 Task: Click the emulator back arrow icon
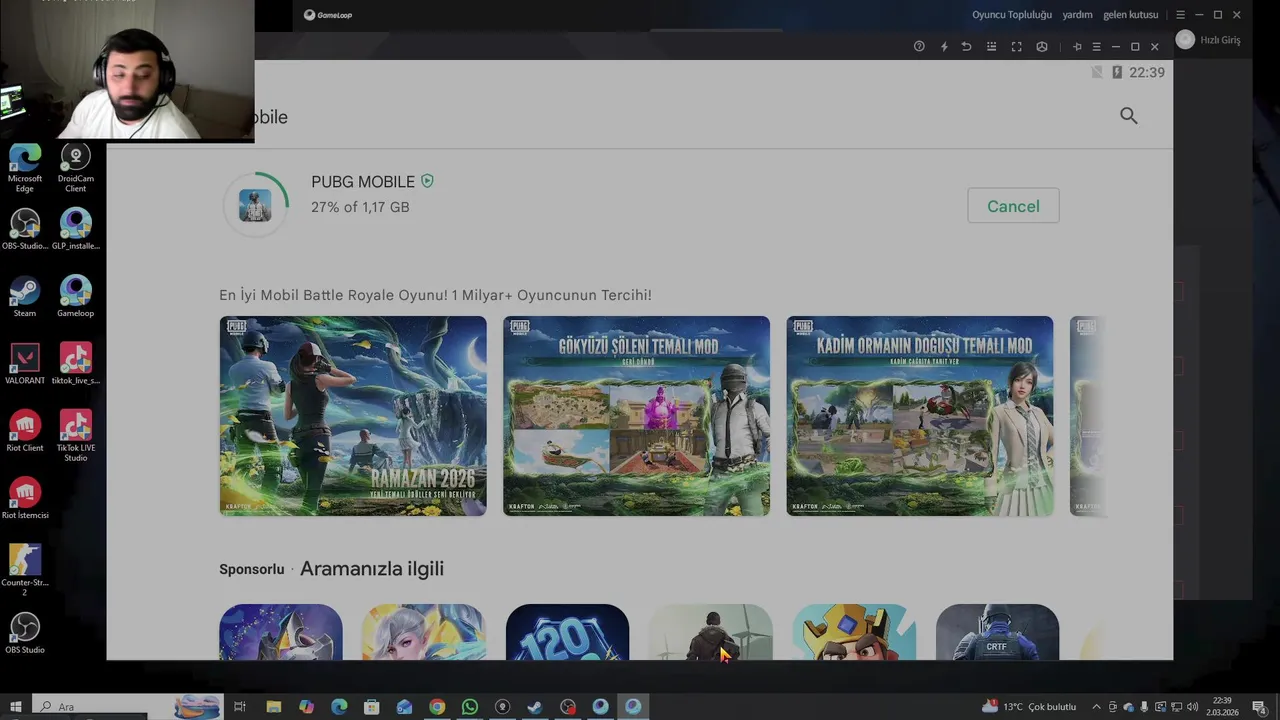[966, 47]
